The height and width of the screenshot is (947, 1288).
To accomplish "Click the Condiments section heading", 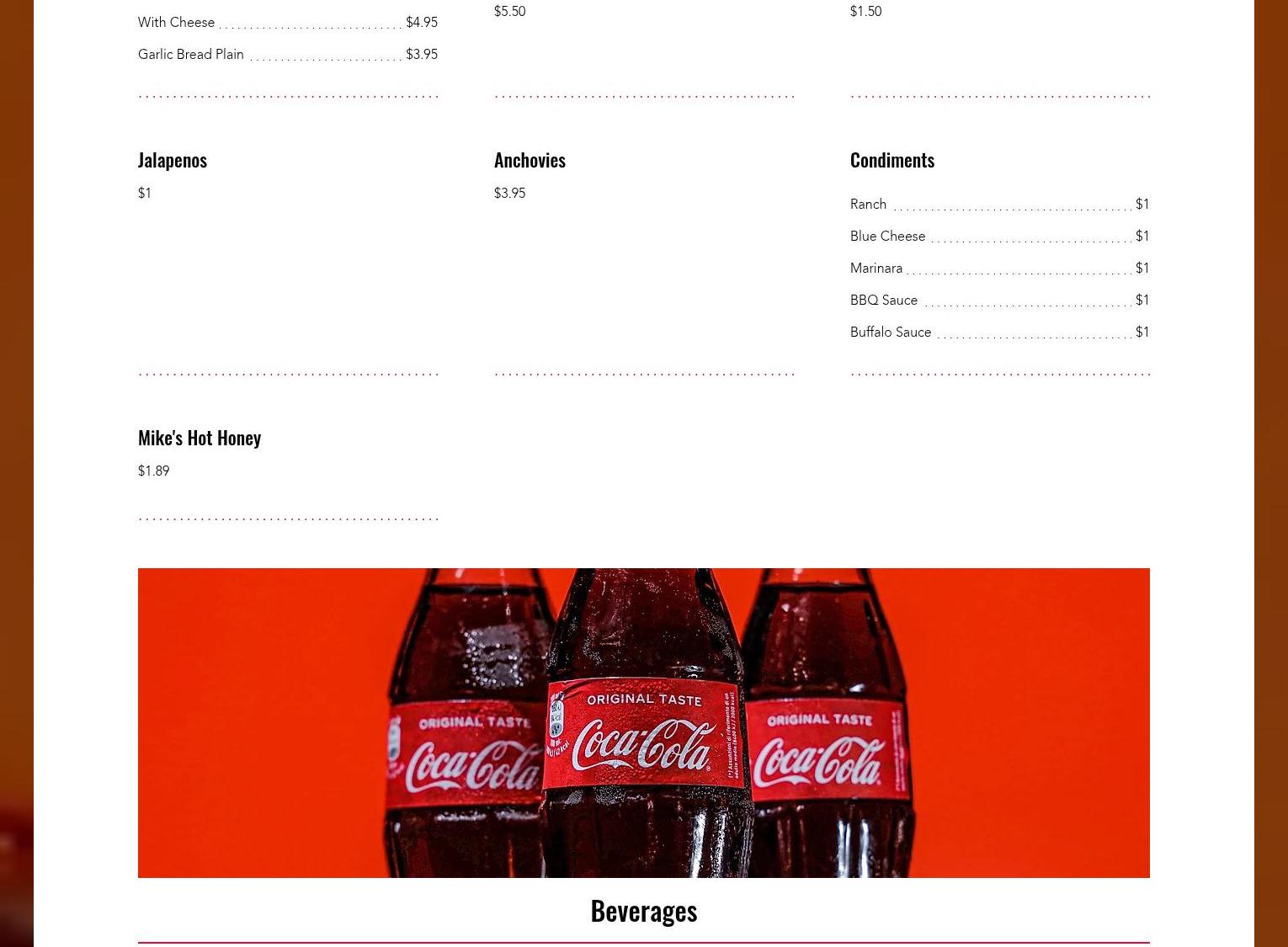I will (892, 160).
